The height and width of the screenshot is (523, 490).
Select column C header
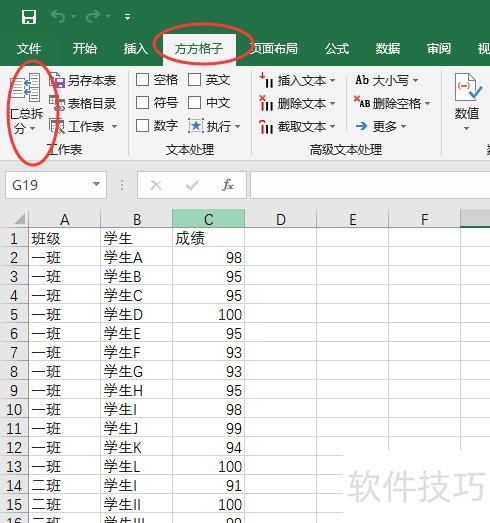208,219
